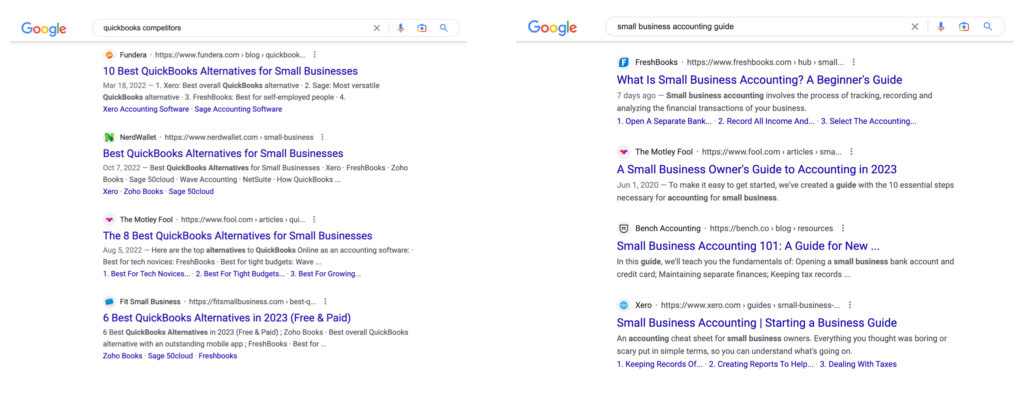
Task: Open image search in quickbooks competitors search bar
Action: click(x=422, y=28)
